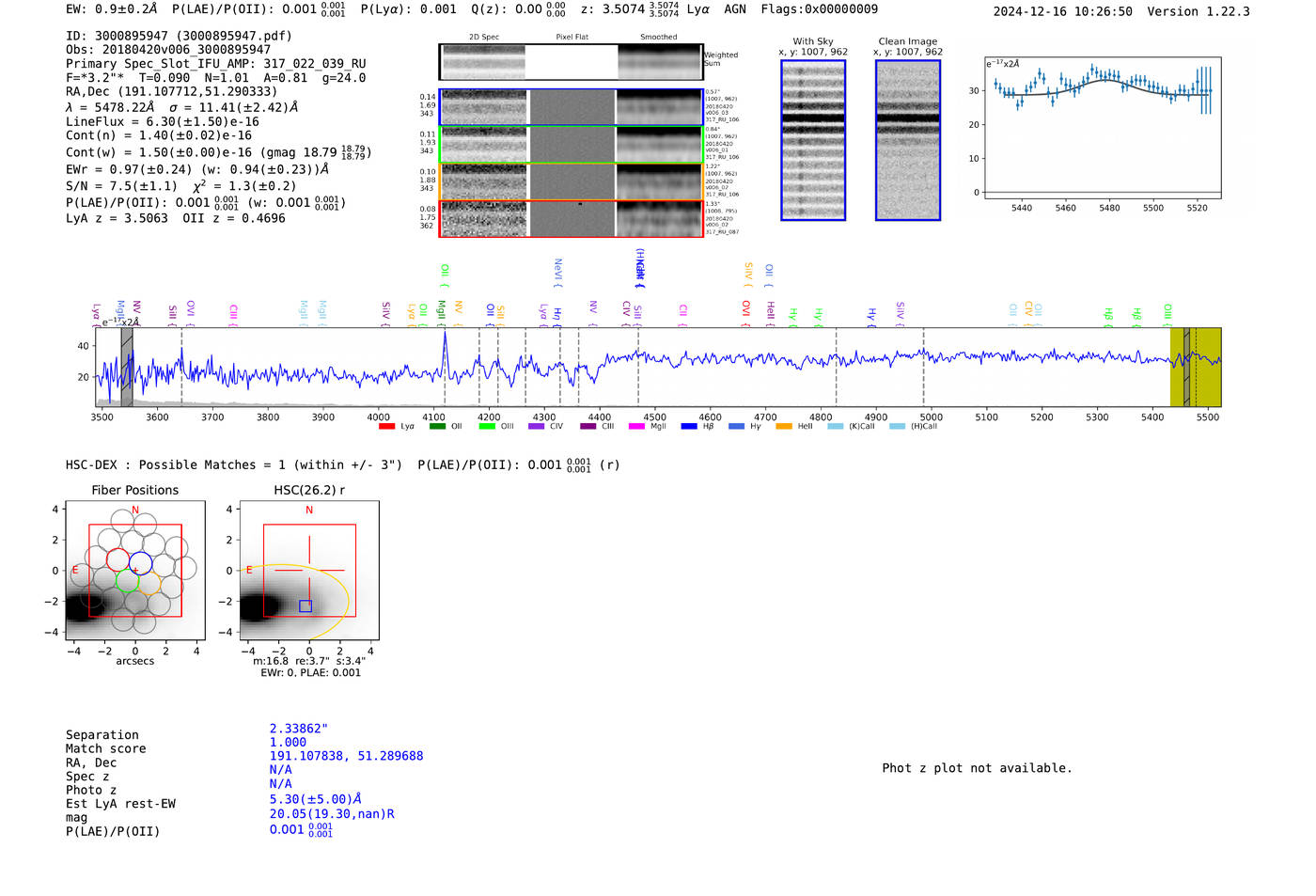This screenshot has height=896, width=1316.
Task: Select the MgII magenta legend swatch
Action: 637,427
